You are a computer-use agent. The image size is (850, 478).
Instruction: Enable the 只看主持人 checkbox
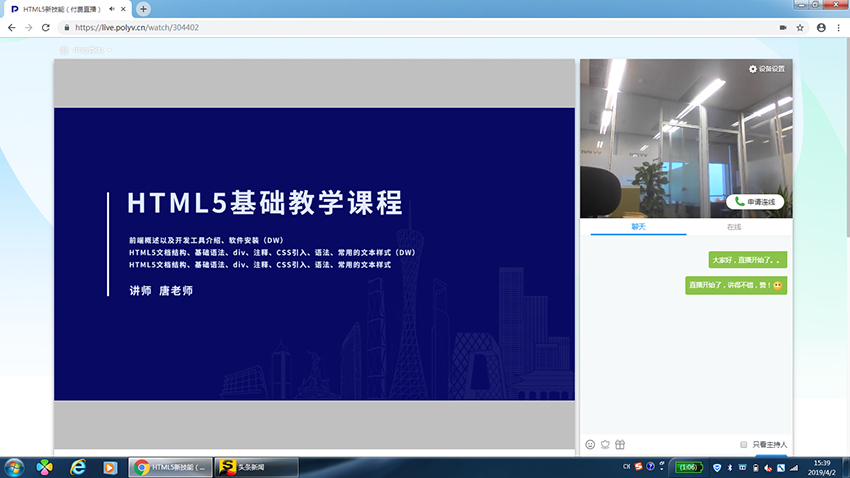[743, 444]
